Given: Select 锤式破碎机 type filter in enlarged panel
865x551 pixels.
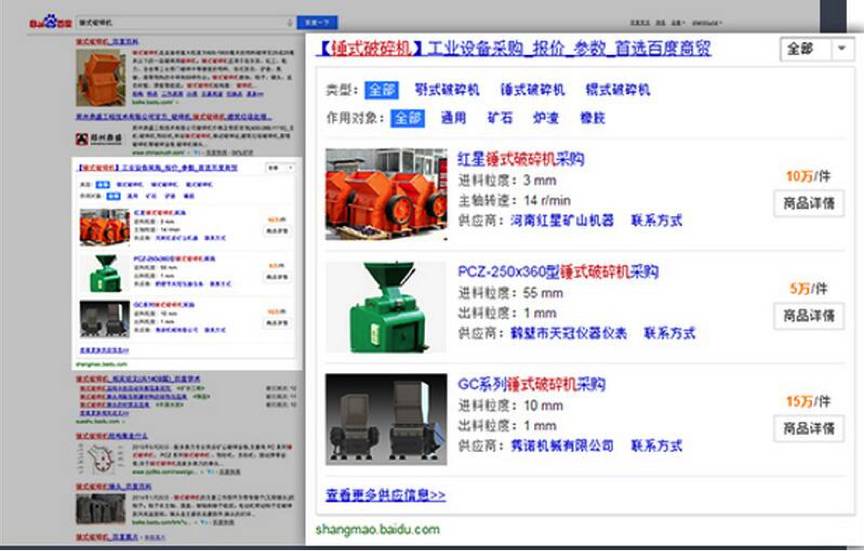Looking at the screenshot, I should click(532, 90).
